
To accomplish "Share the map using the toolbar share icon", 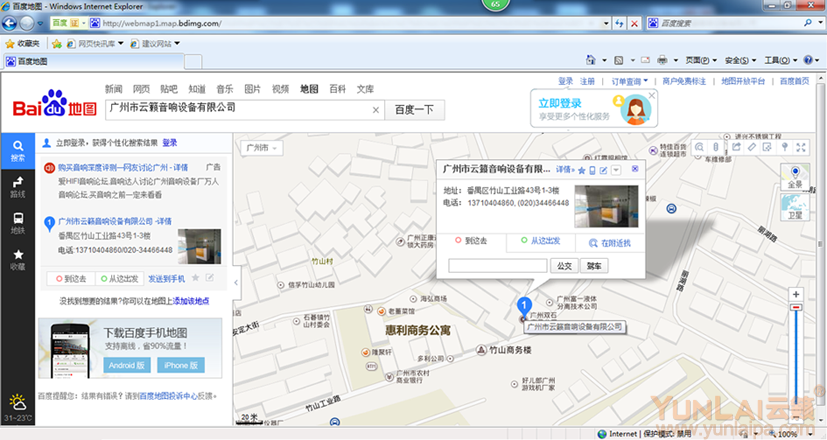I will tap(737, 147).
